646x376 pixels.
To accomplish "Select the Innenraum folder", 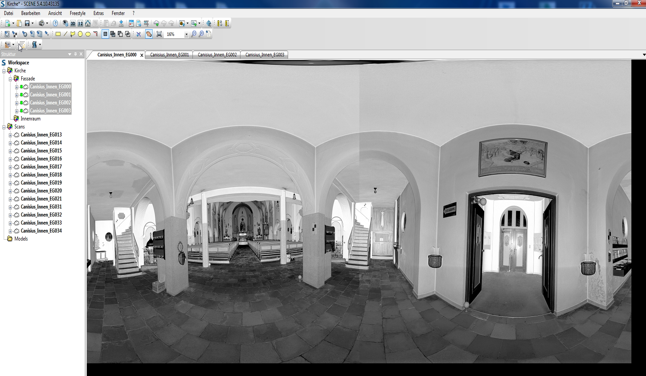I will click(x=30, y=119).
